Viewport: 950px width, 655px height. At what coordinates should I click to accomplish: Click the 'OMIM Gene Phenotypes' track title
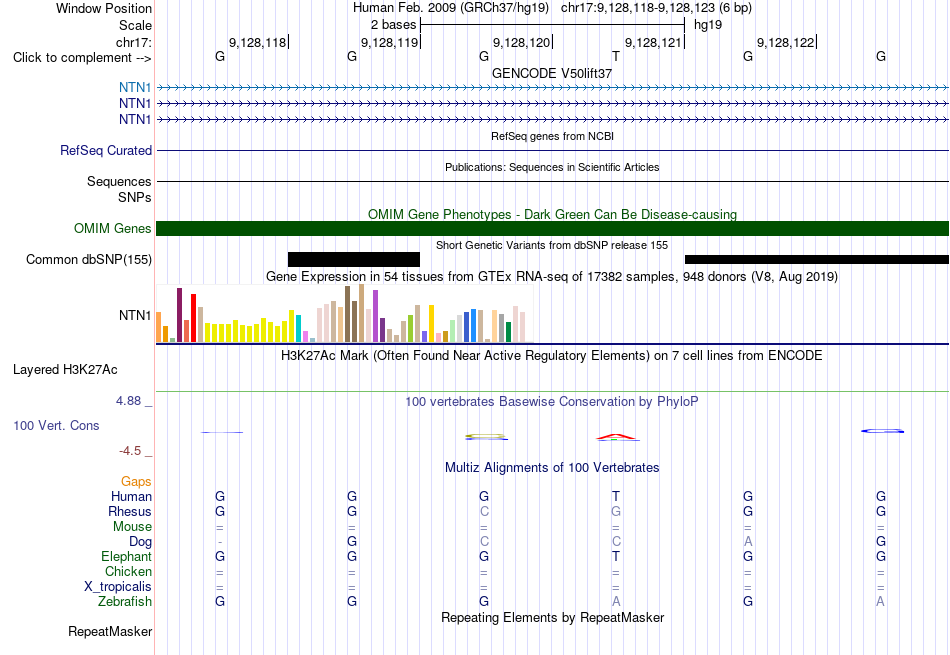552,214
